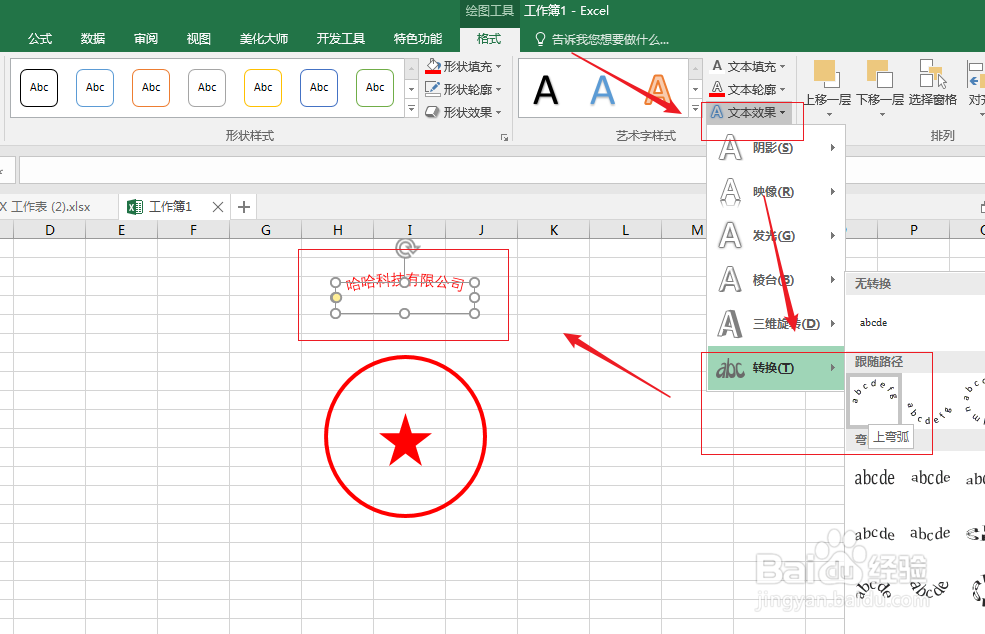Image resolution: width=985 pixels, height=634 pixels.
Task: Click the 下移一层 (Send Backward) icon
Action: (x=879, y=80)
